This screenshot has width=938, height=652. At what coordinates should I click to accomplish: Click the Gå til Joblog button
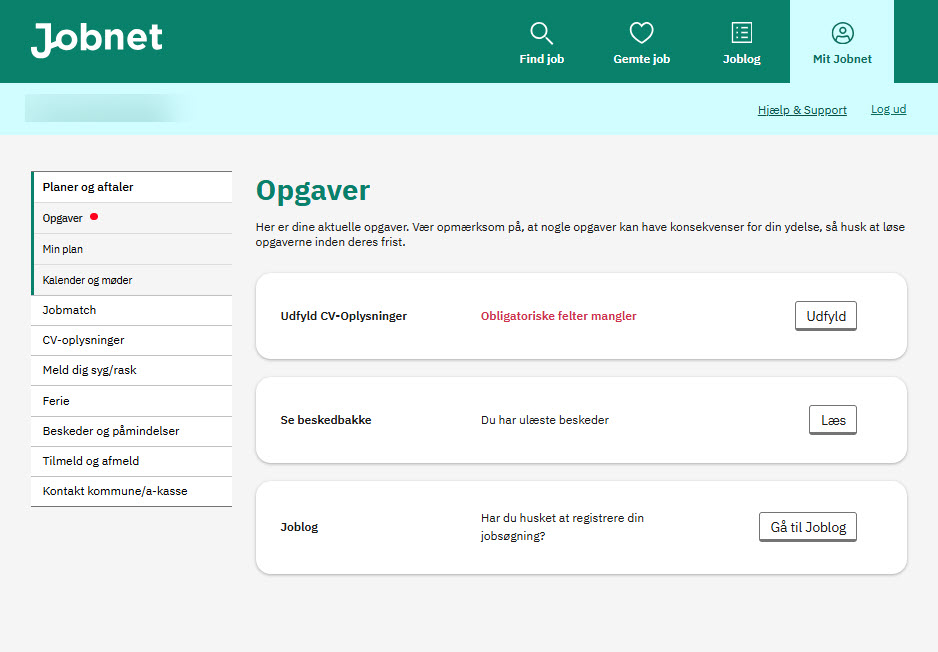pyautogui.click(x=808, y=527)
